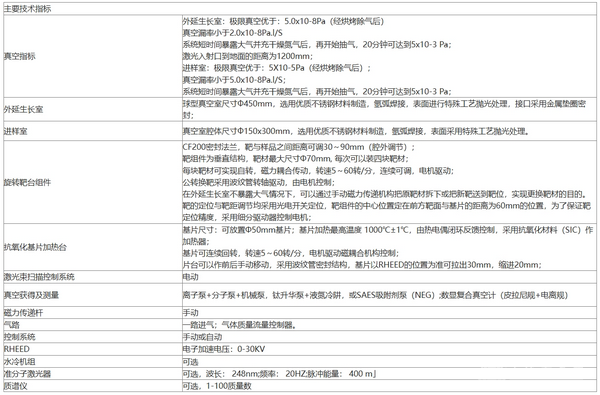Select the 气路 row label
Viewport: 600px width, 395px height.
tap(12, 325)
